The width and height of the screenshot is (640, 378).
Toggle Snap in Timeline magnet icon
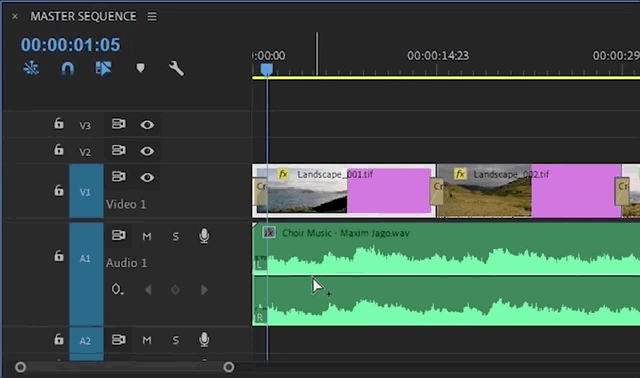(x=67, y=68)
